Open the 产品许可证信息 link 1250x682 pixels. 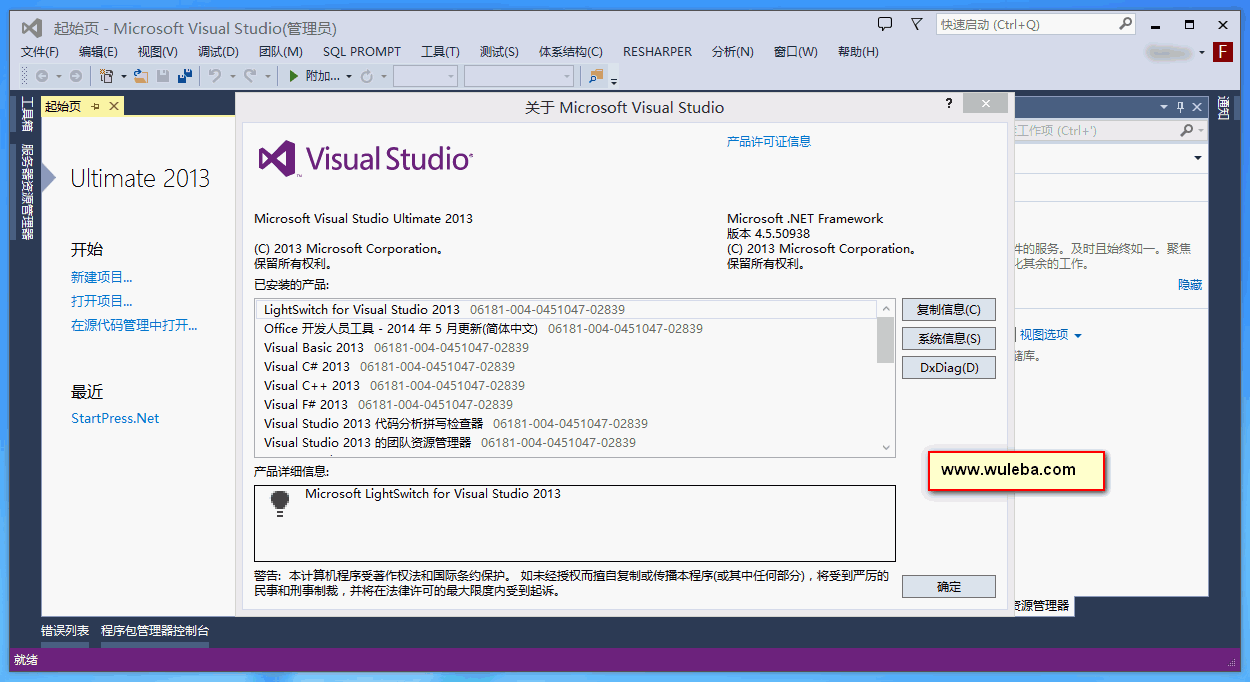coord(769,142)
